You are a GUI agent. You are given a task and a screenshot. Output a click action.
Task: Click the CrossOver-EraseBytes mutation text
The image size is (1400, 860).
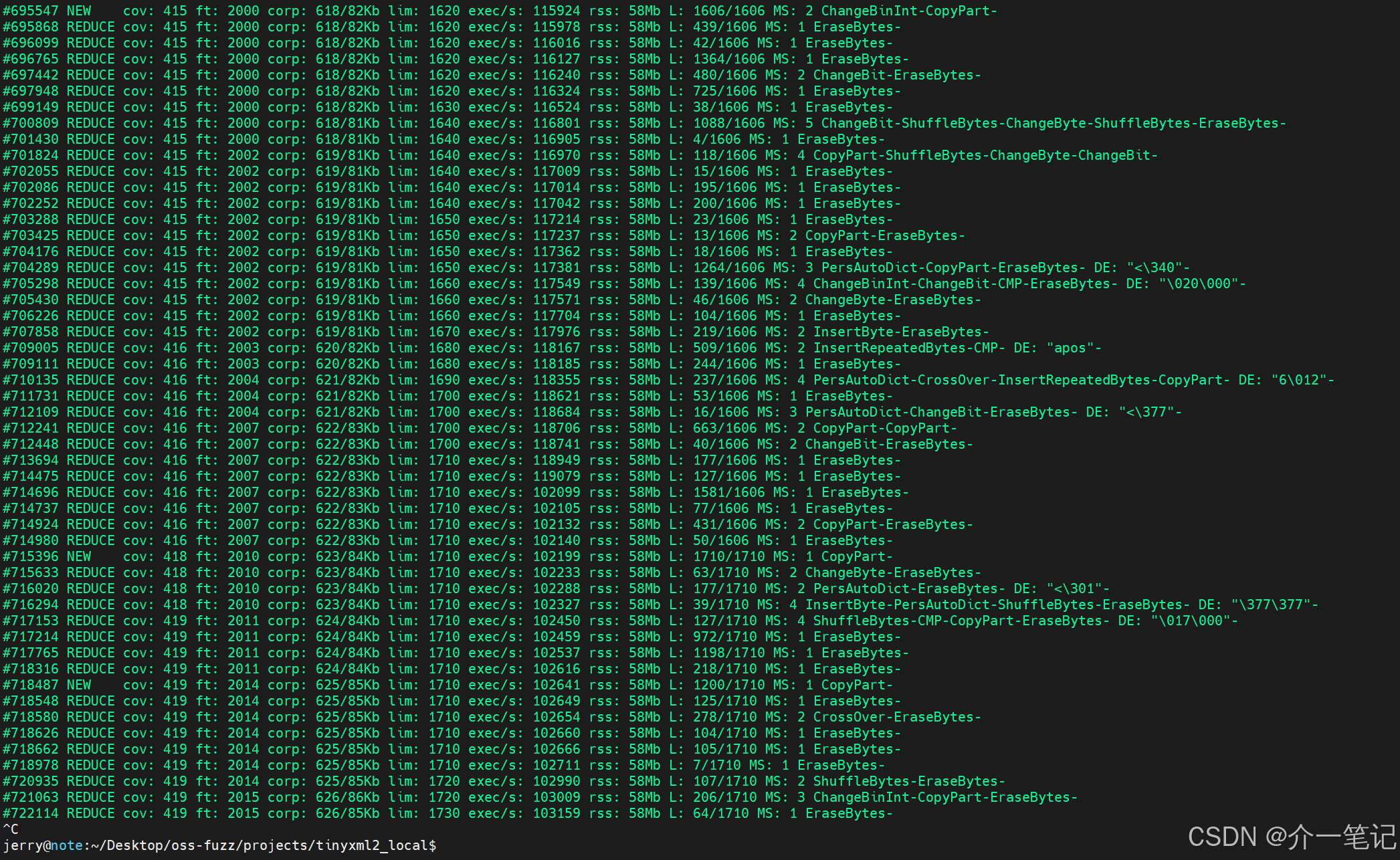pos(896,717)
